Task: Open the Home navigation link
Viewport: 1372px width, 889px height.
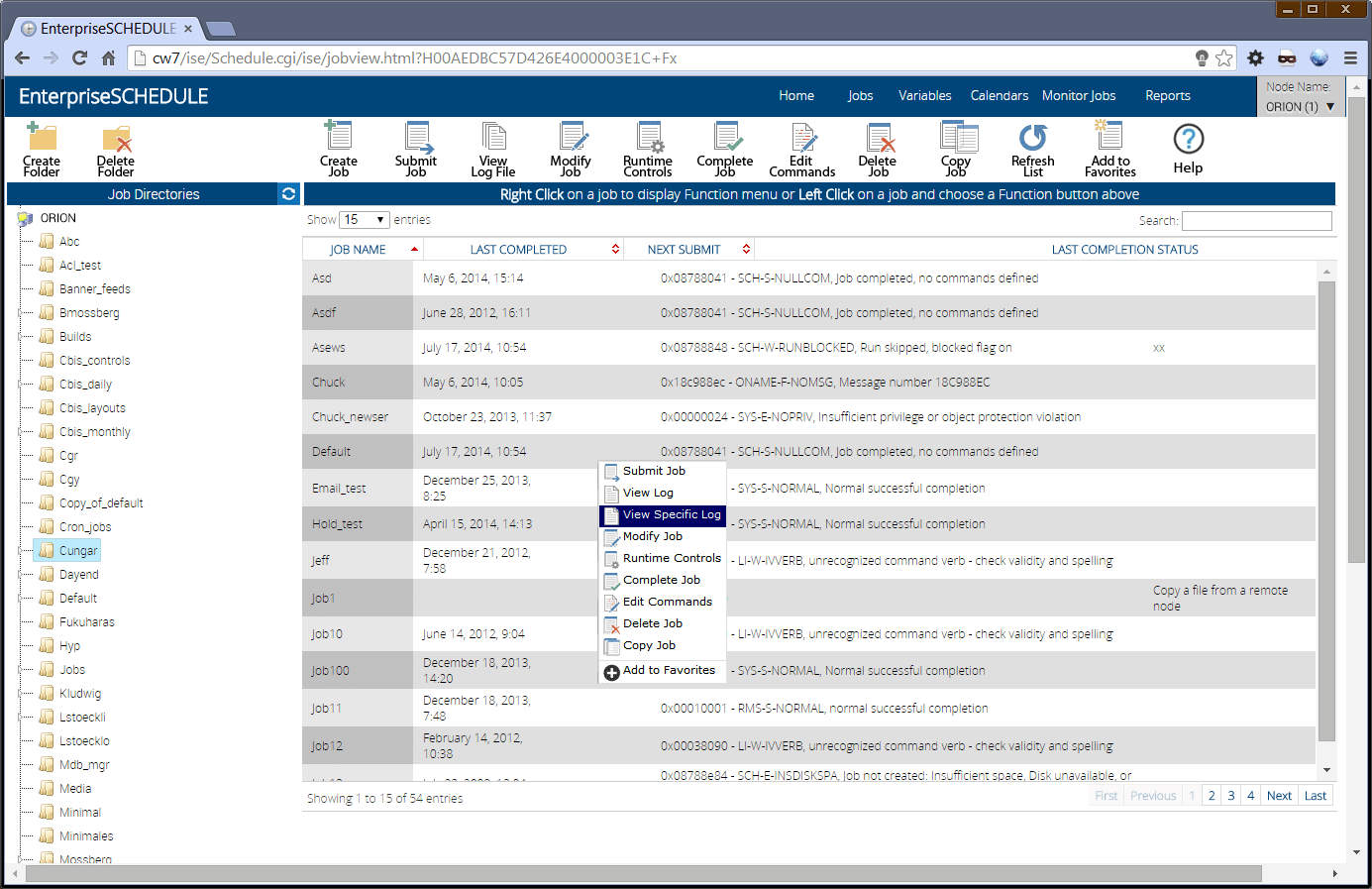Action: (x=796, y=96)
